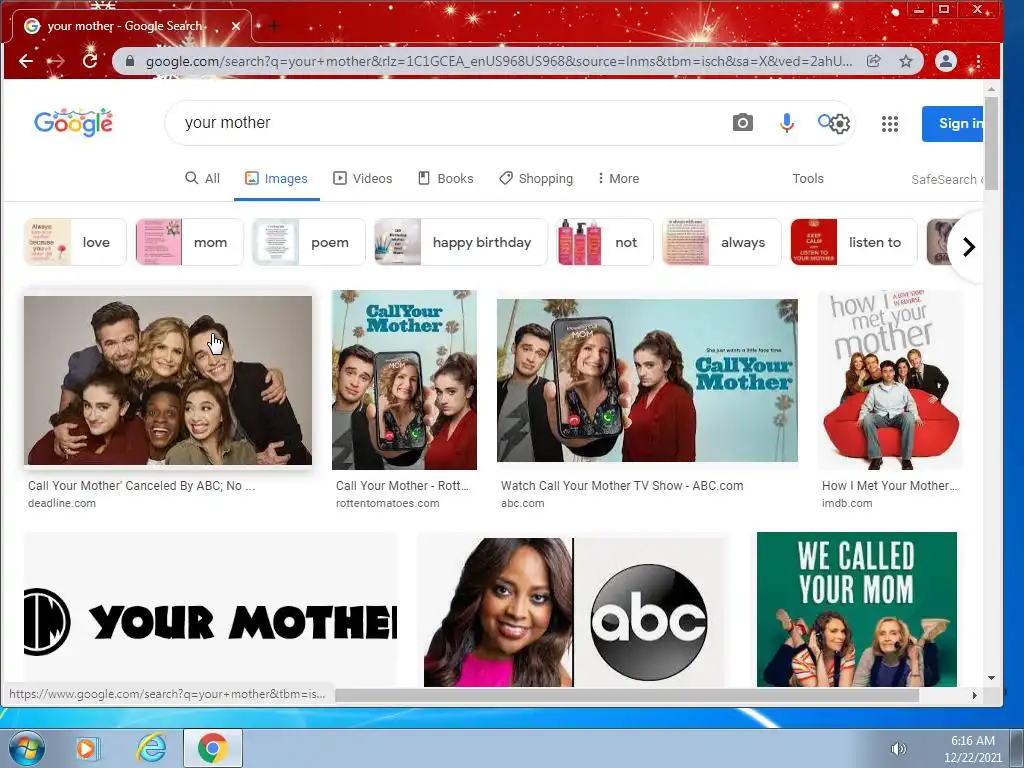Image resolution: width=1024 pixels, height=768 pixels.
Task: Click the address bar URL
Action: click(x=499, y=61)
